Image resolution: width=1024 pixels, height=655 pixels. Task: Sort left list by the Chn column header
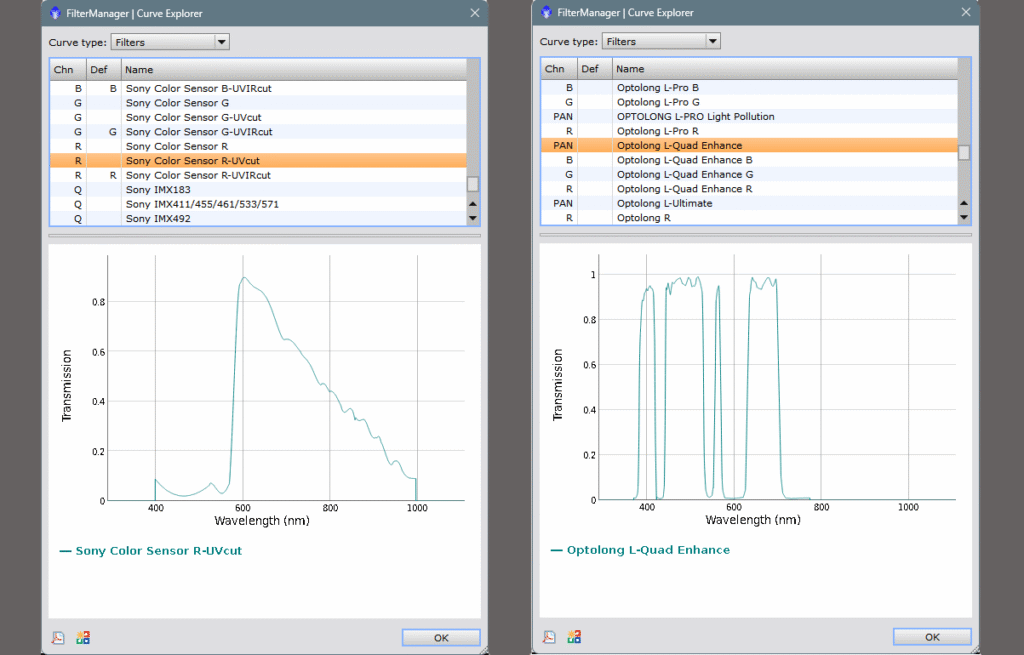(68, 70)
